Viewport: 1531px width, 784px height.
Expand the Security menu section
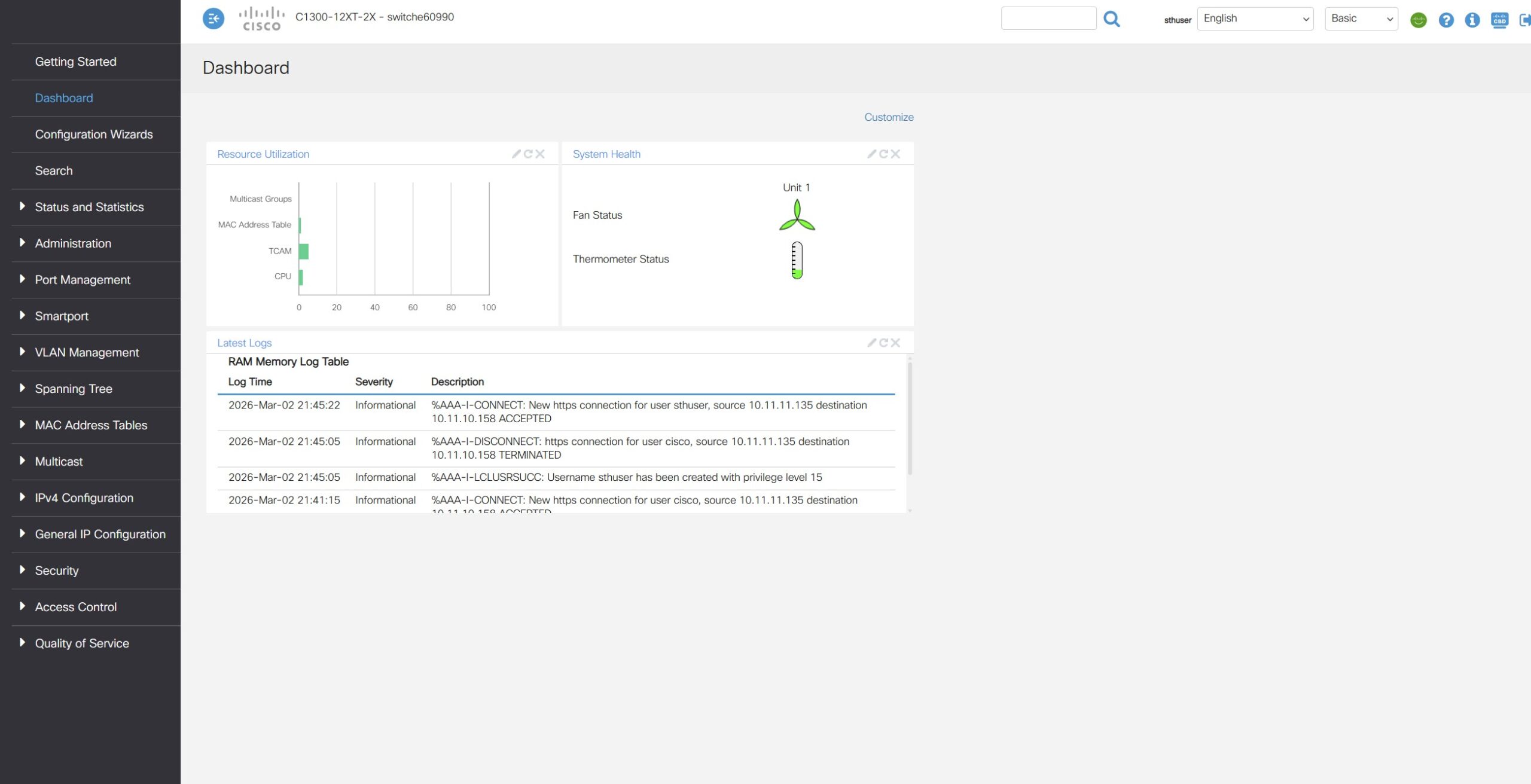pyautogui.click(x=57, y=571)
